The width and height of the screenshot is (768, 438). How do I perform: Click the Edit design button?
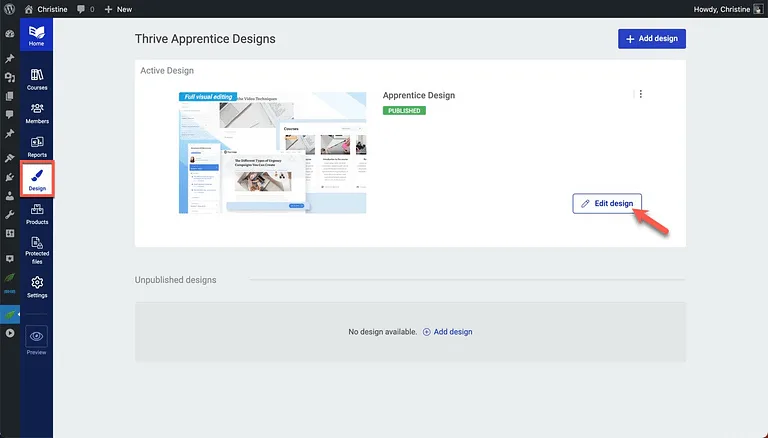[607, 203]
